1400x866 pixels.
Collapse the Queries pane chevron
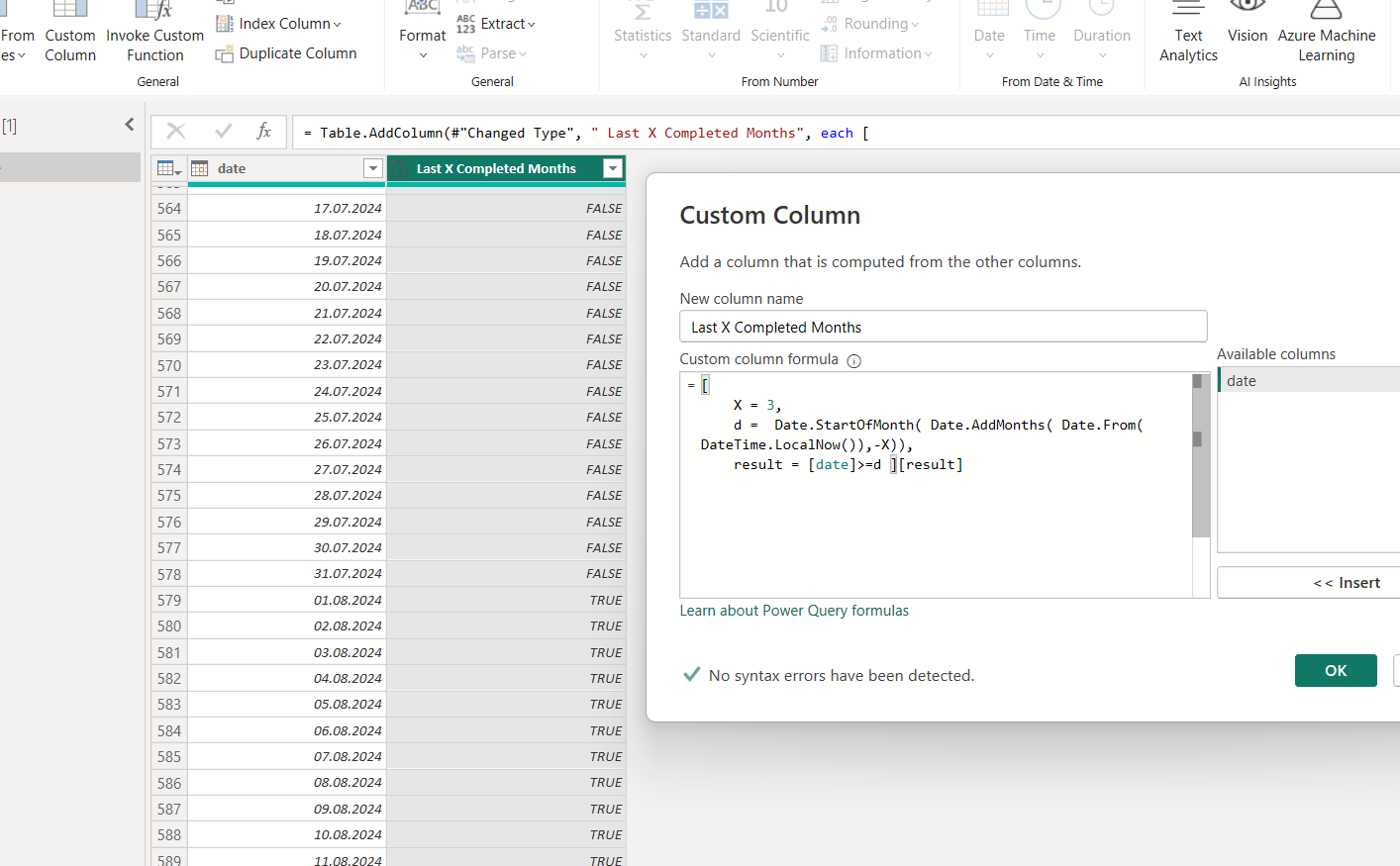pyautogui.click(x=130, y=125)
